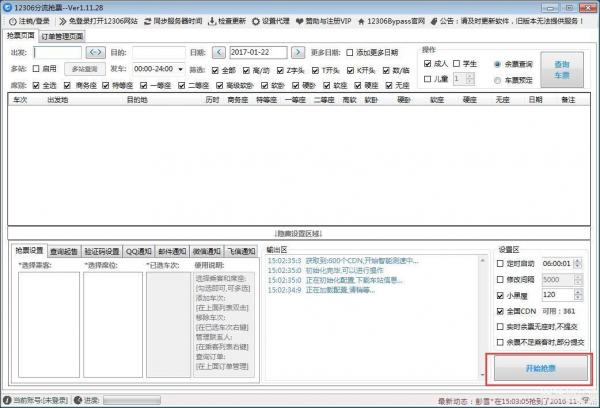Toggle the Z字头 filter checkbox
600x408 pixels.
280,70
